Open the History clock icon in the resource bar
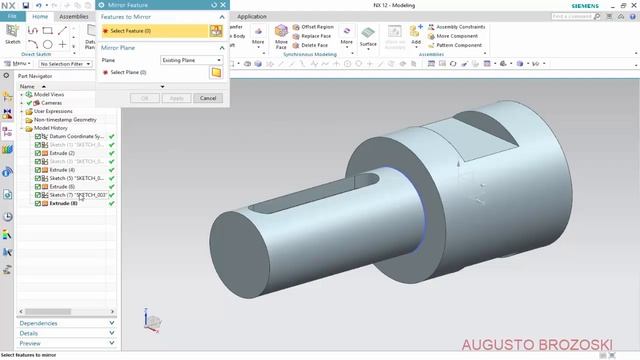Viewport: 640px width, 360px height. click(7, 216)
